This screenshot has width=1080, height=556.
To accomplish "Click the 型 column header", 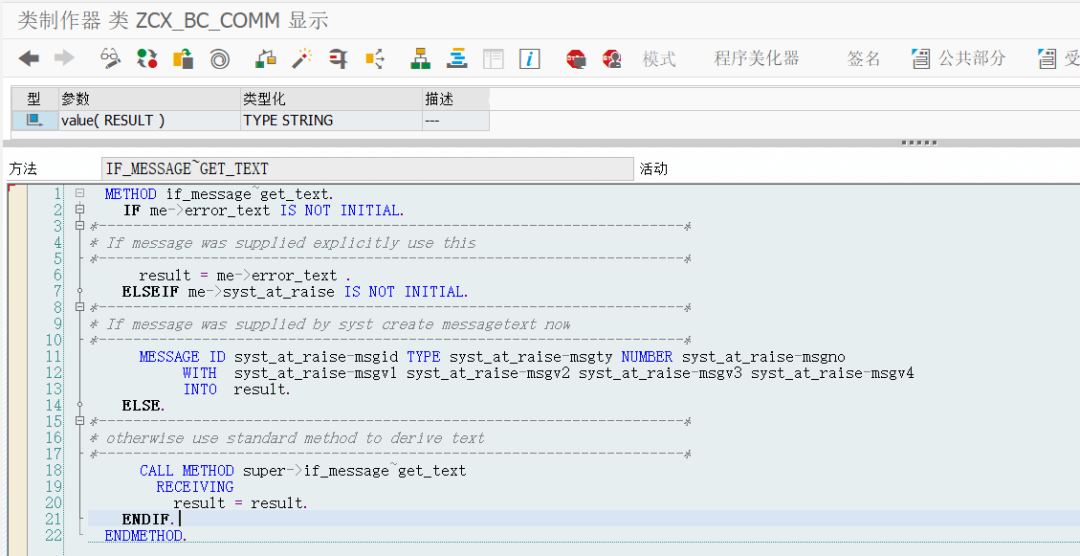I will (34, 99).
